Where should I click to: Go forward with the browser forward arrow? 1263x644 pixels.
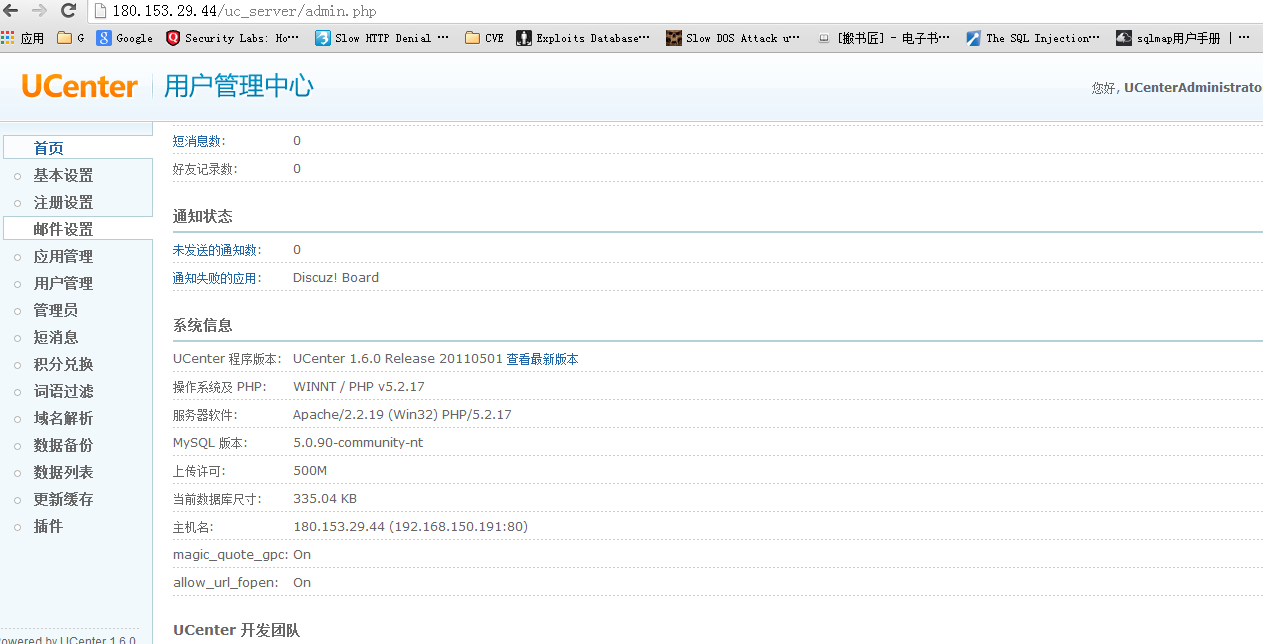(x=39, y=11)
